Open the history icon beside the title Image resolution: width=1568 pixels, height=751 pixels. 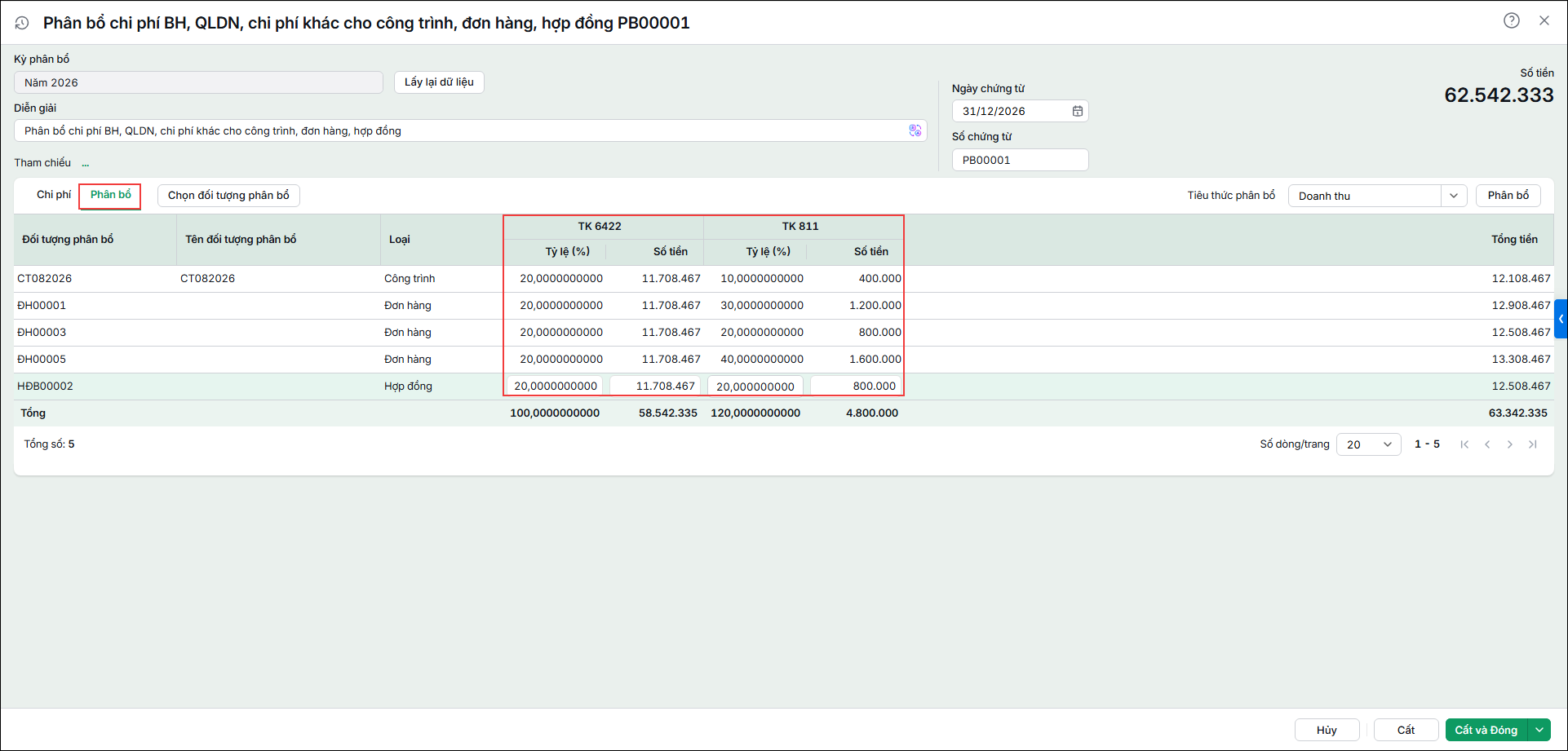click(x=22, y=24)
